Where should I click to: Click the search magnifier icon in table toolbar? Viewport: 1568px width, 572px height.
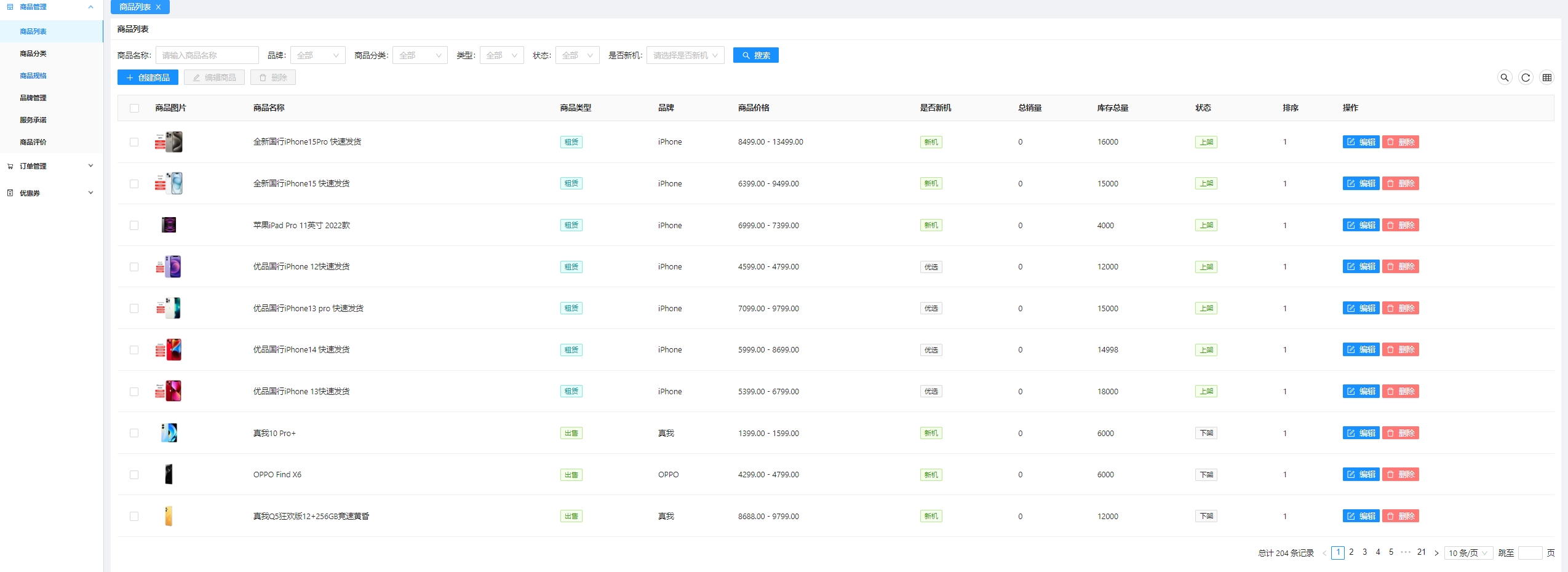click(x=1504, y=77)
